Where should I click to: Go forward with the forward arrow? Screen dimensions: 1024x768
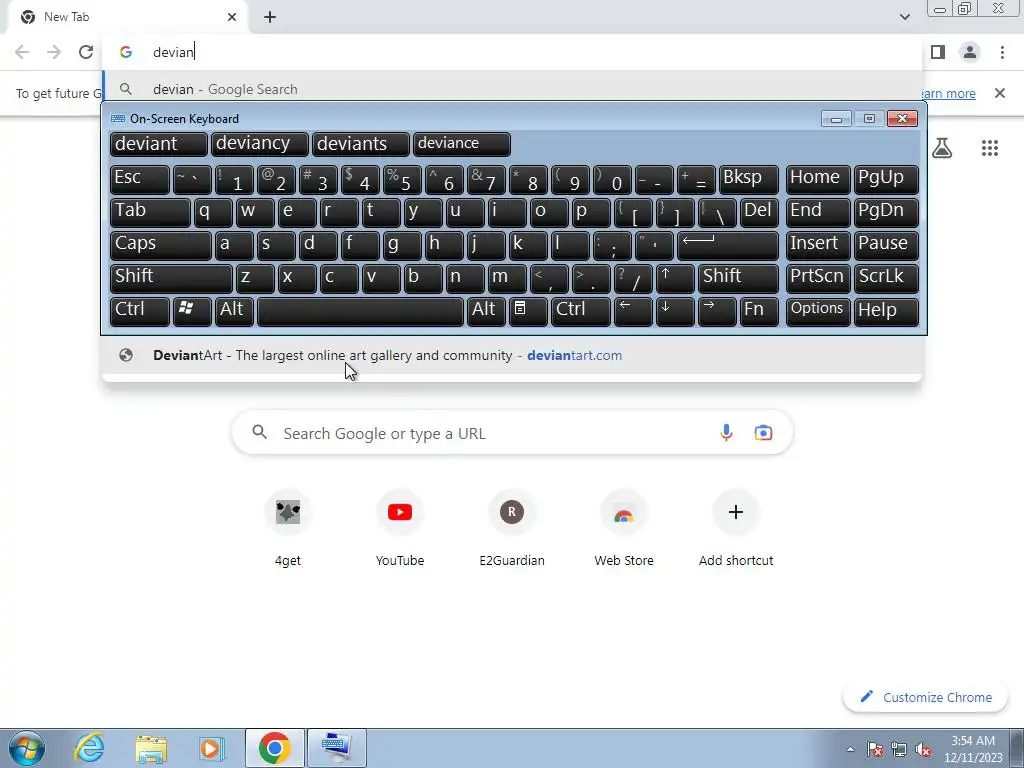tap(54, 52)
